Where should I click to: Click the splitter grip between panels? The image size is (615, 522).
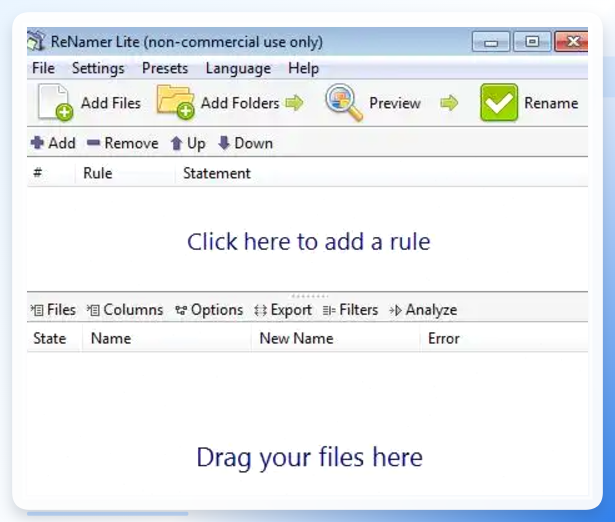309,296
